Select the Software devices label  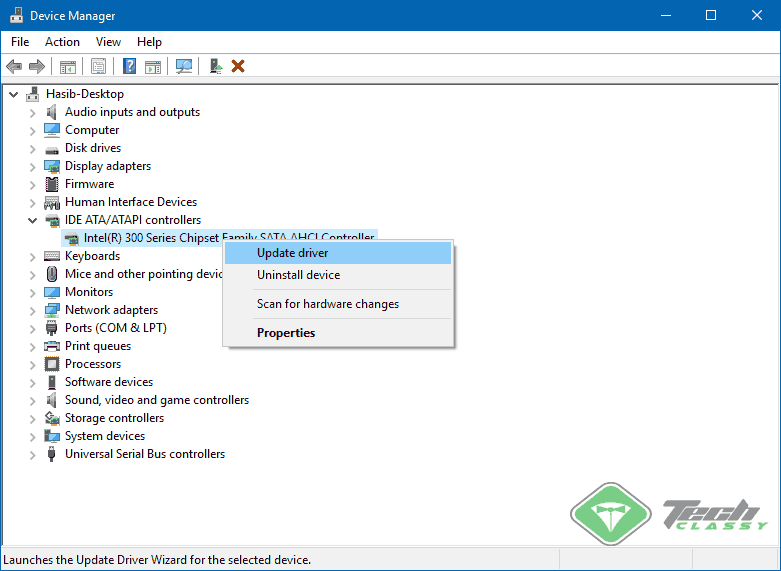[x=109, y=382]
